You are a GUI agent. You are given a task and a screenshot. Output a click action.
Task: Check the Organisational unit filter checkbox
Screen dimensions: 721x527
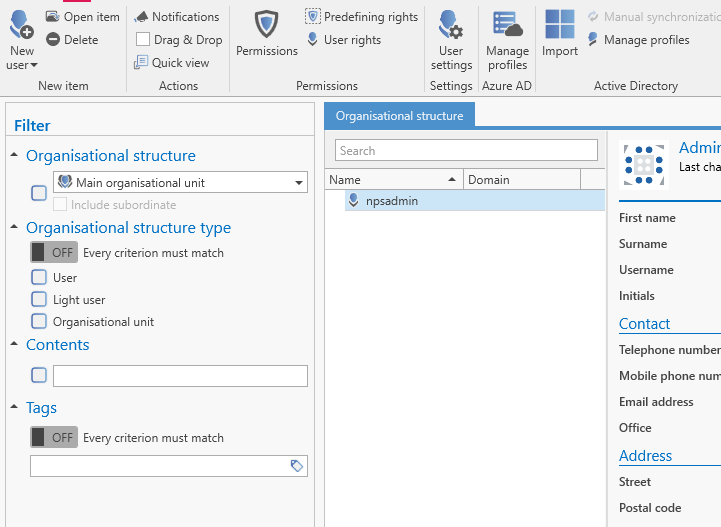(39, 321)
